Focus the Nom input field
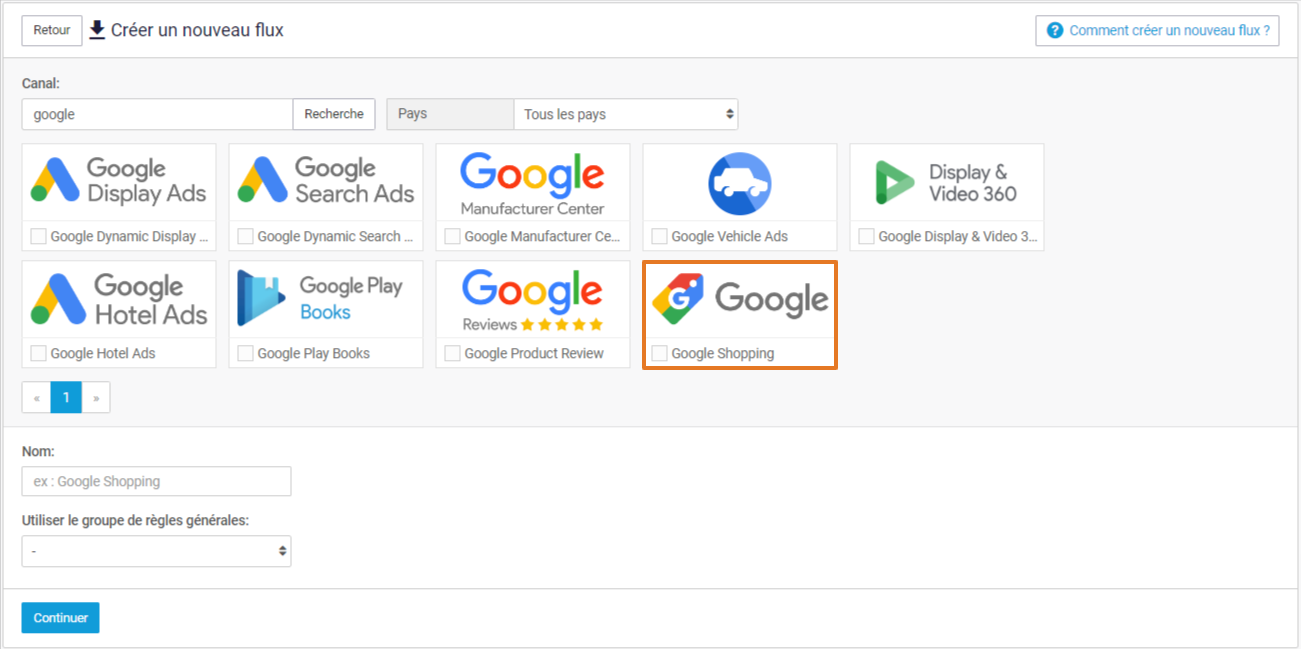This screenshot has height=649, width=1301. tap(156, 481)
